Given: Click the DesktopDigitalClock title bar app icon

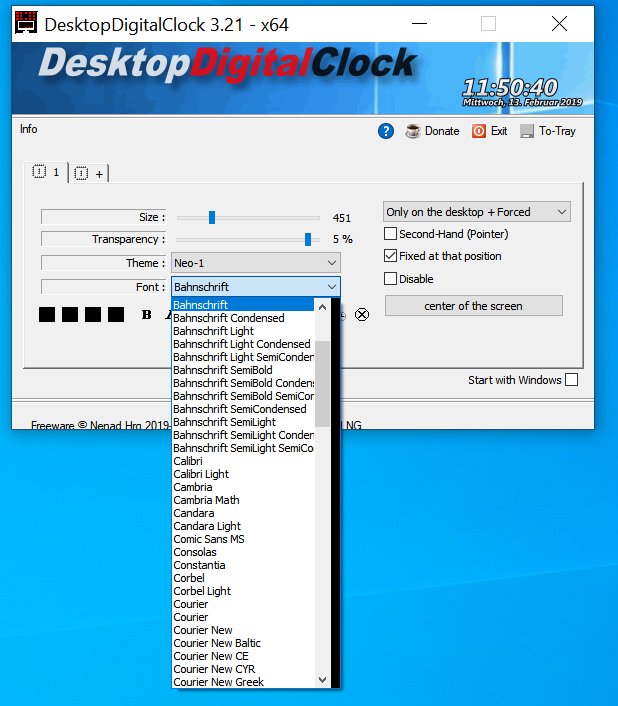Looking at the screenshot, I should (x=26, y=23).
